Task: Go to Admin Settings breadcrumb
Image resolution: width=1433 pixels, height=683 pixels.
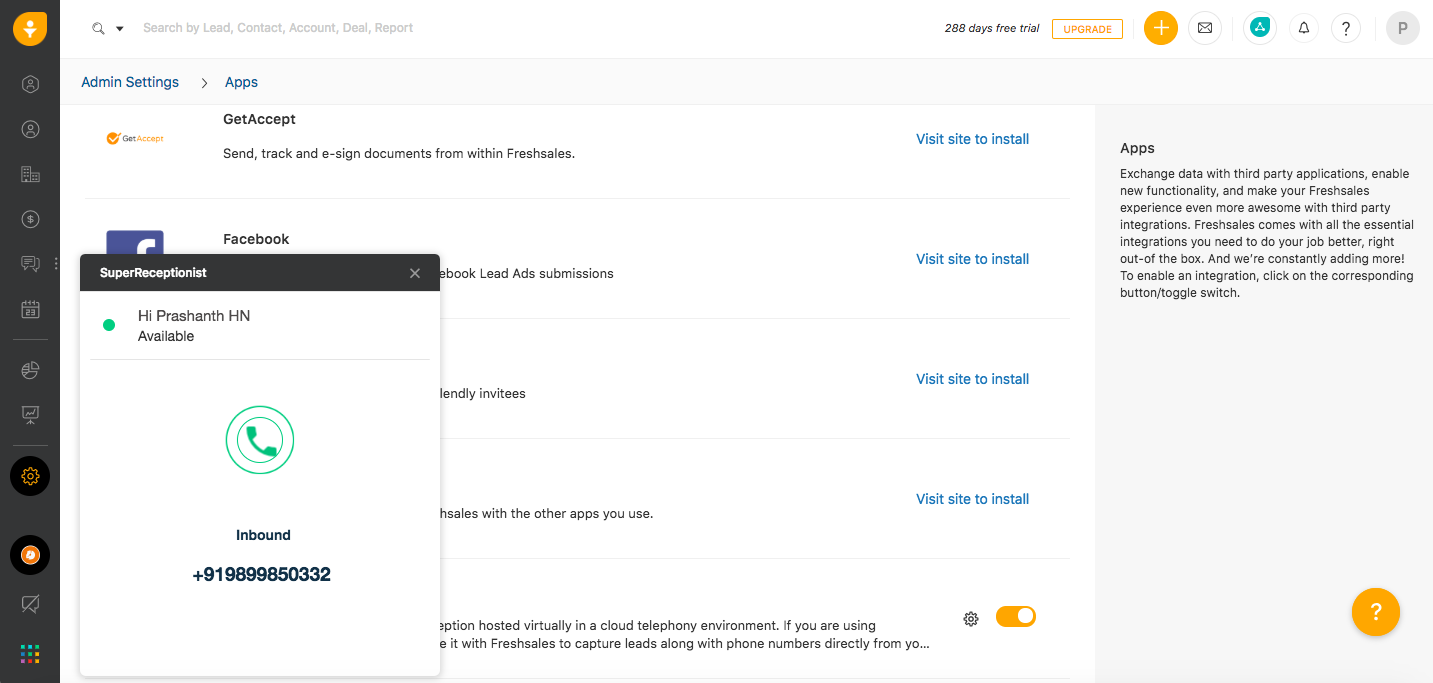Action: pos(130,82)
